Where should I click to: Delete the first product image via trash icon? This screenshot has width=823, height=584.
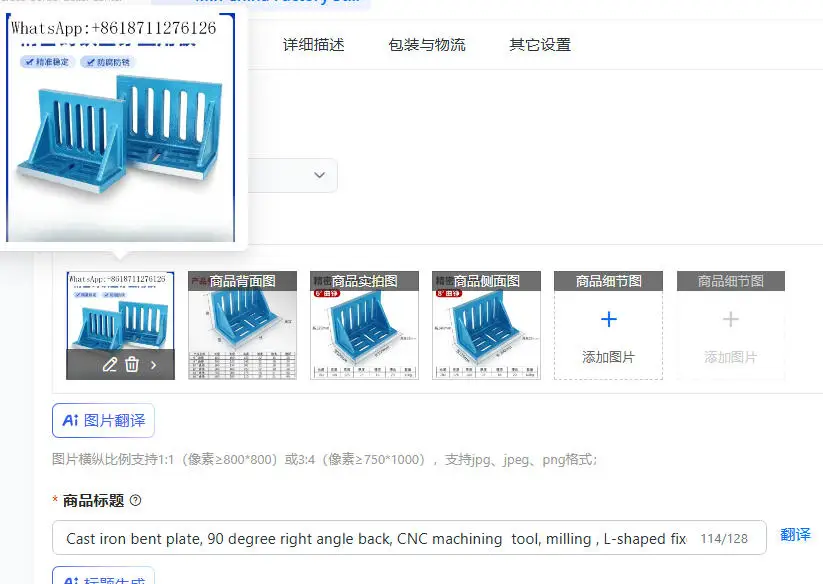point(132,365)
